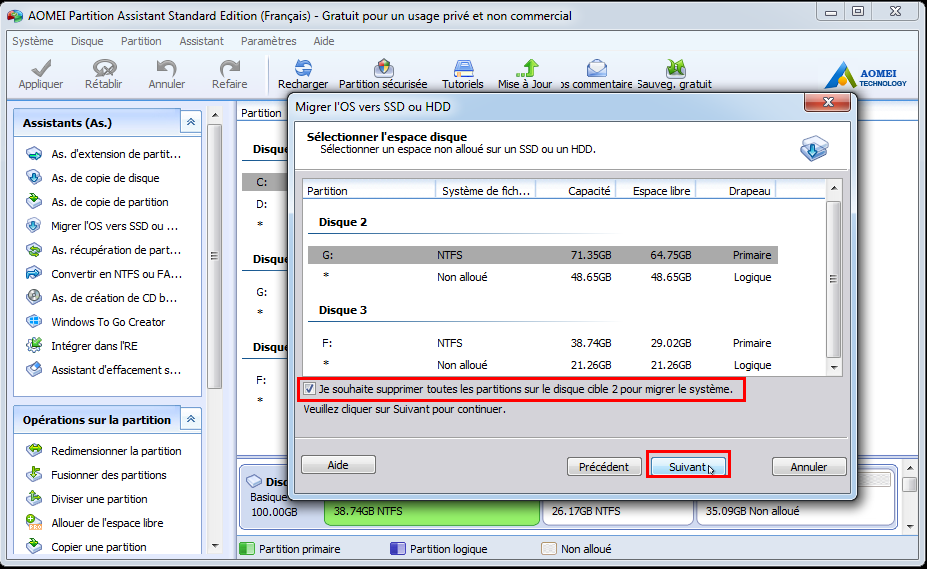
Task: Select the 38.74GB NTFS disk map block
Action: coord(432,512)
